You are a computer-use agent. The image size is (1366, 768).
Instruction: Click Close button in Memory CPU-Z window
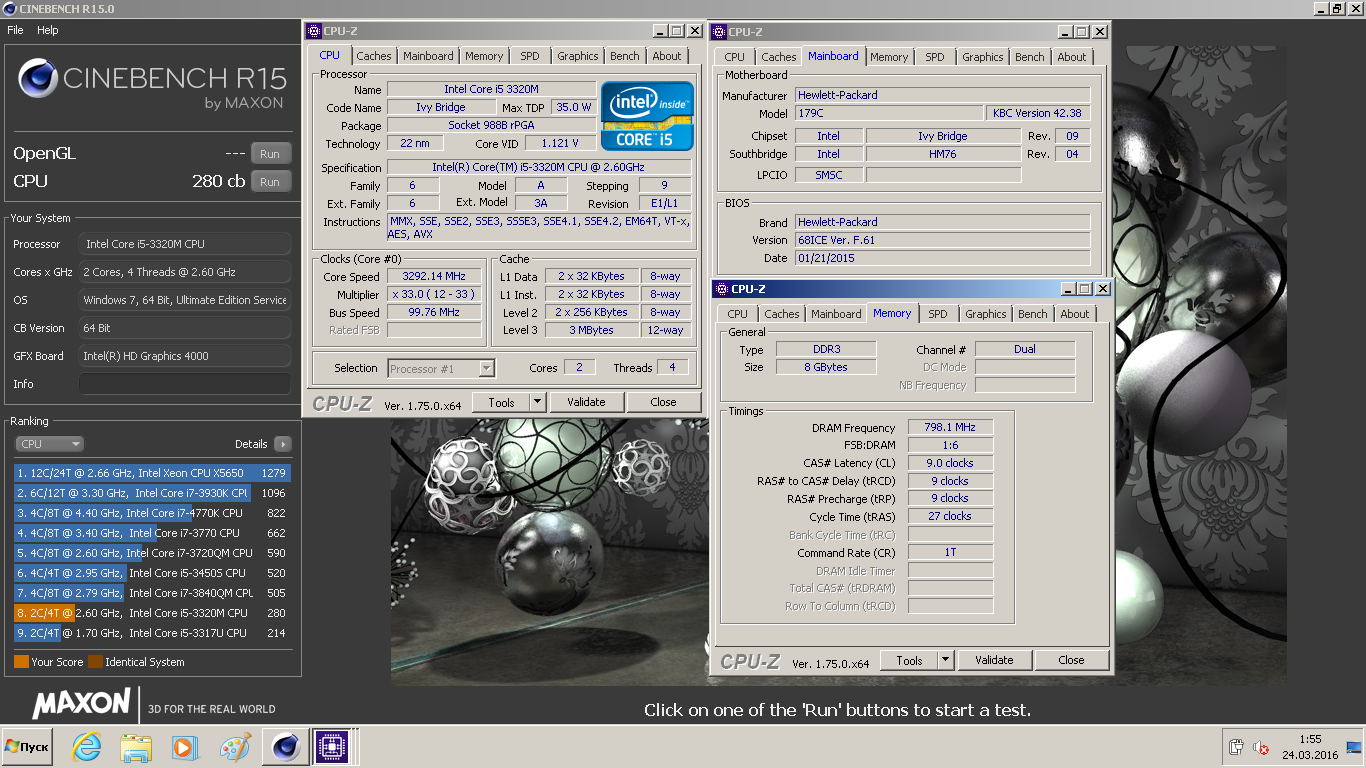1071,660
